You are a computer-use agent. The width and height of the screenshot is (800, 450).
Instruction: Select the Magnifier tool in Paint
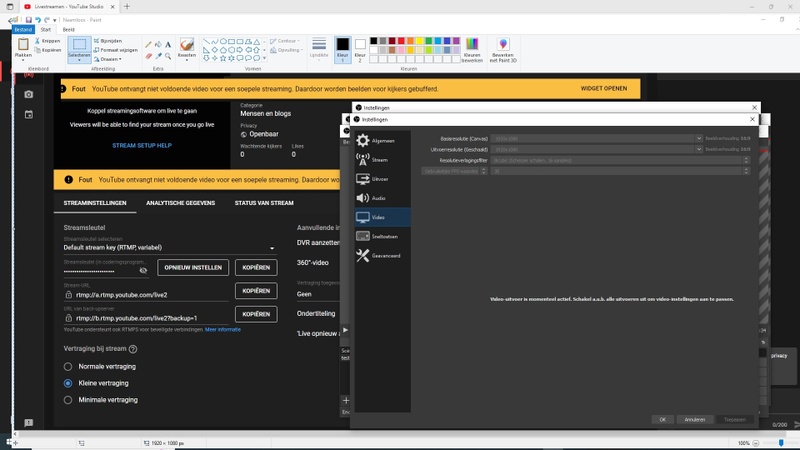pos(168,56)
